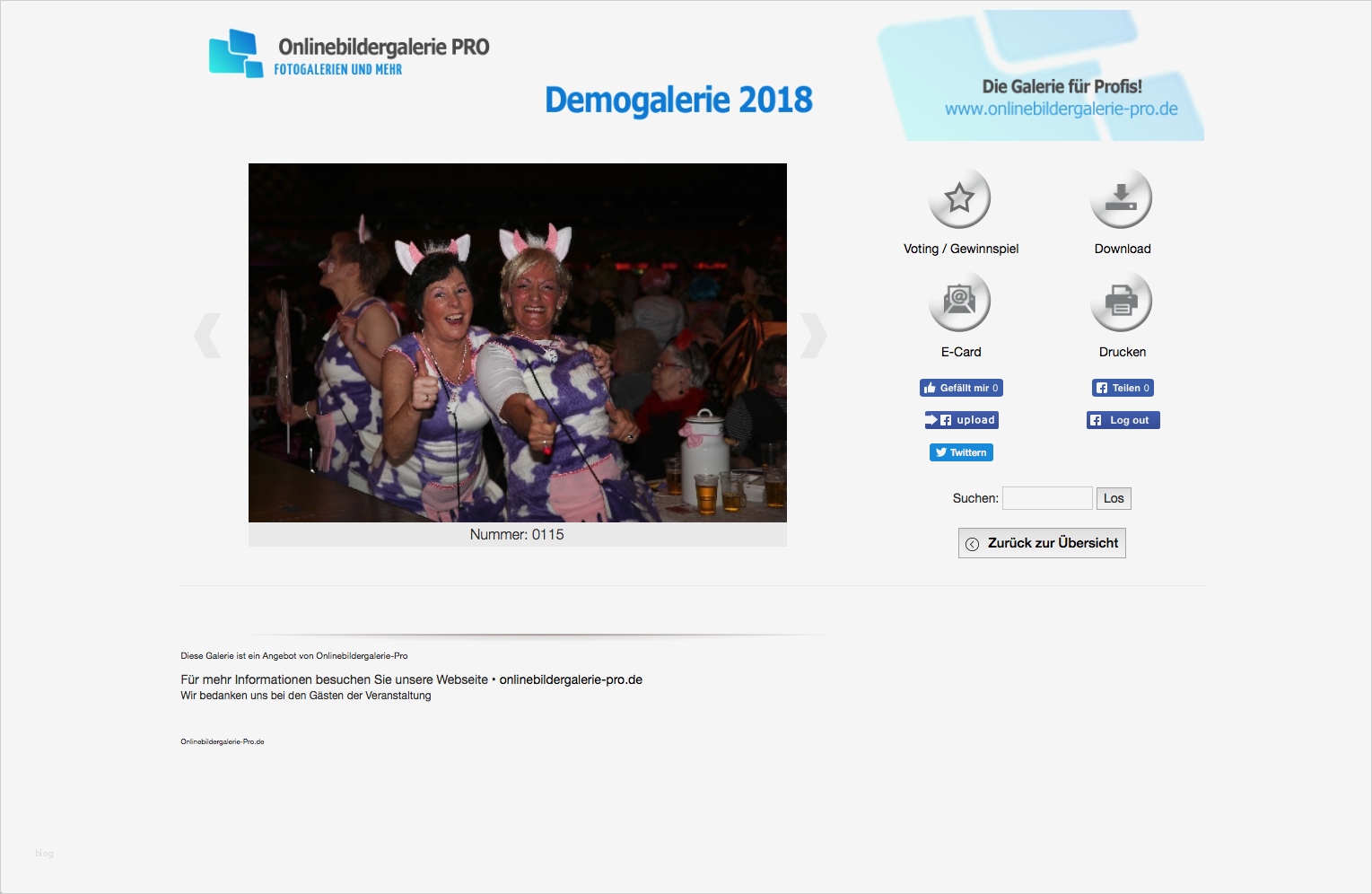
Task: Click the Gefällt mir button
Action: pyautogui.click(x=961, y=387)
